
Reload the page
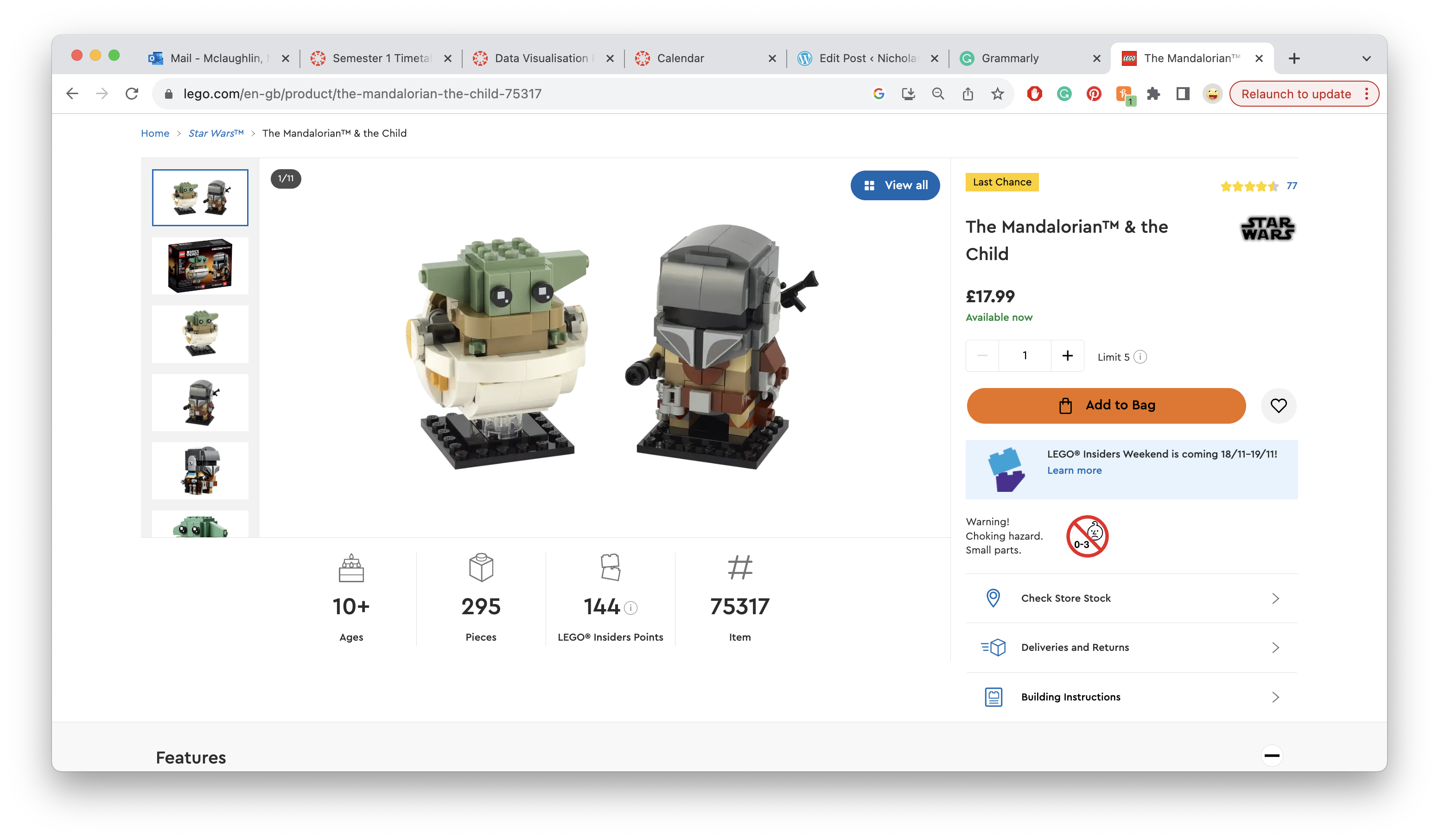(132, 94)
